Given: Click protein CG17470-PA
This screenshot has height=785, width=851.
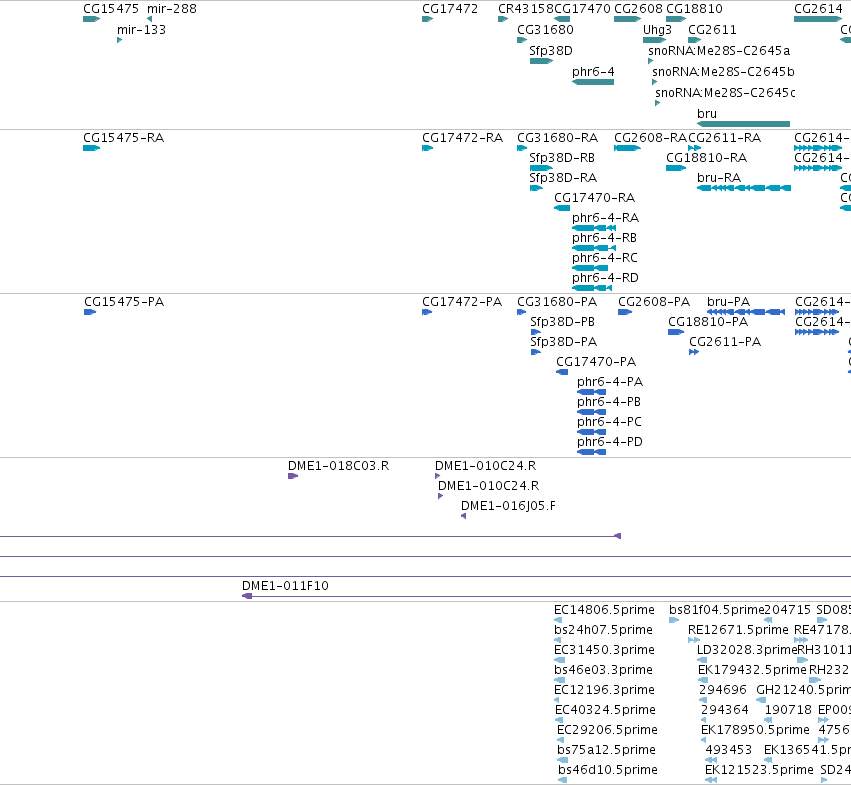Looking at the screenshot, I should 562,372.
